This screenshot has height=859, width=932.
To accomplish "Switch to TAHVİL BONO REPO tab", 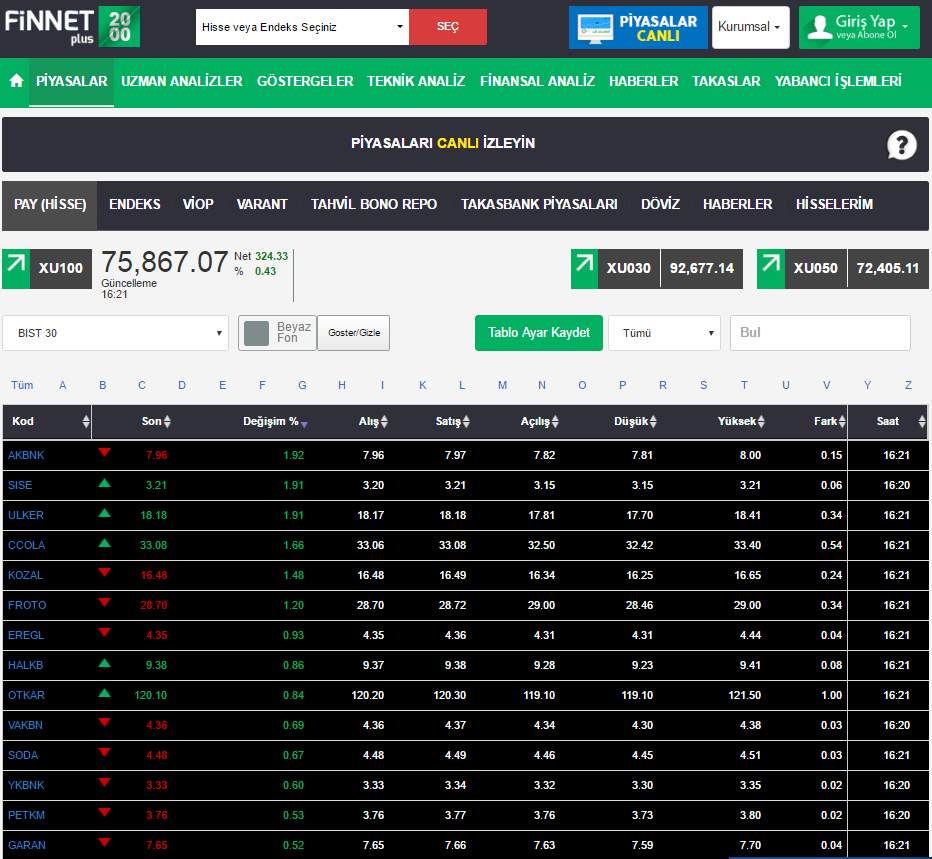I will click(374, 204).
